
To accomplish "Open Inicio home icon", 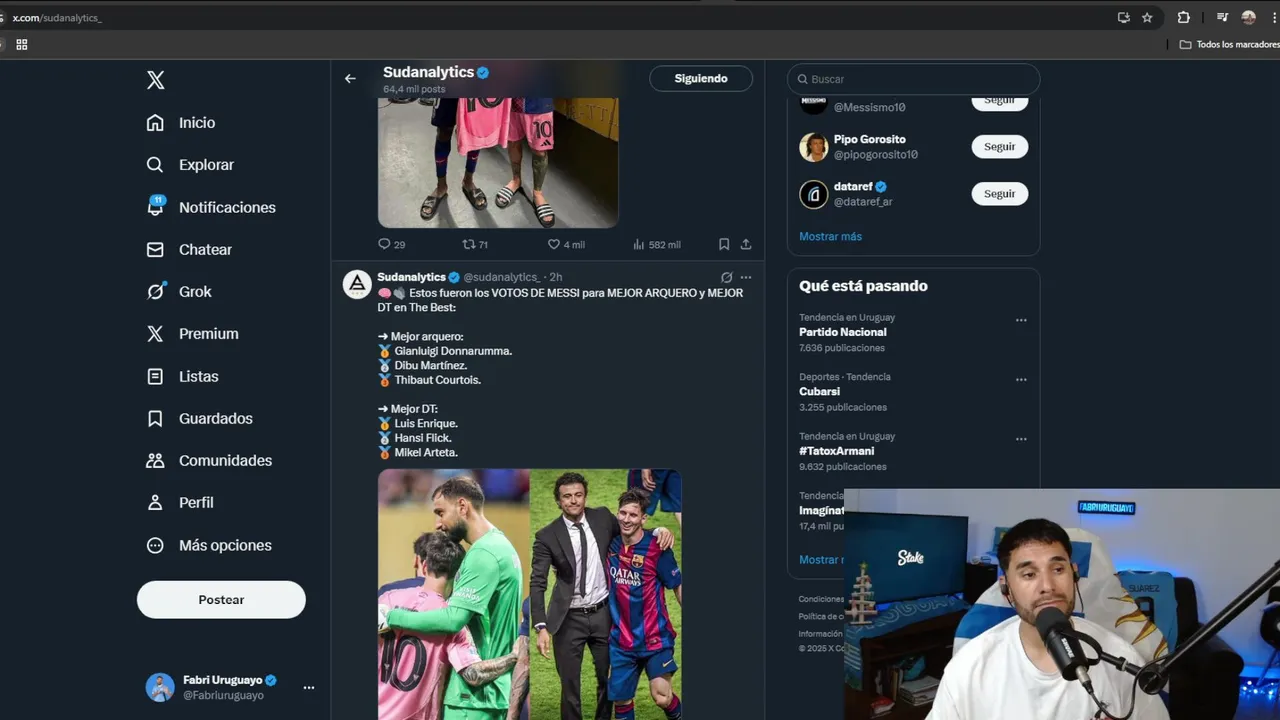I will [x=155, y=123].
